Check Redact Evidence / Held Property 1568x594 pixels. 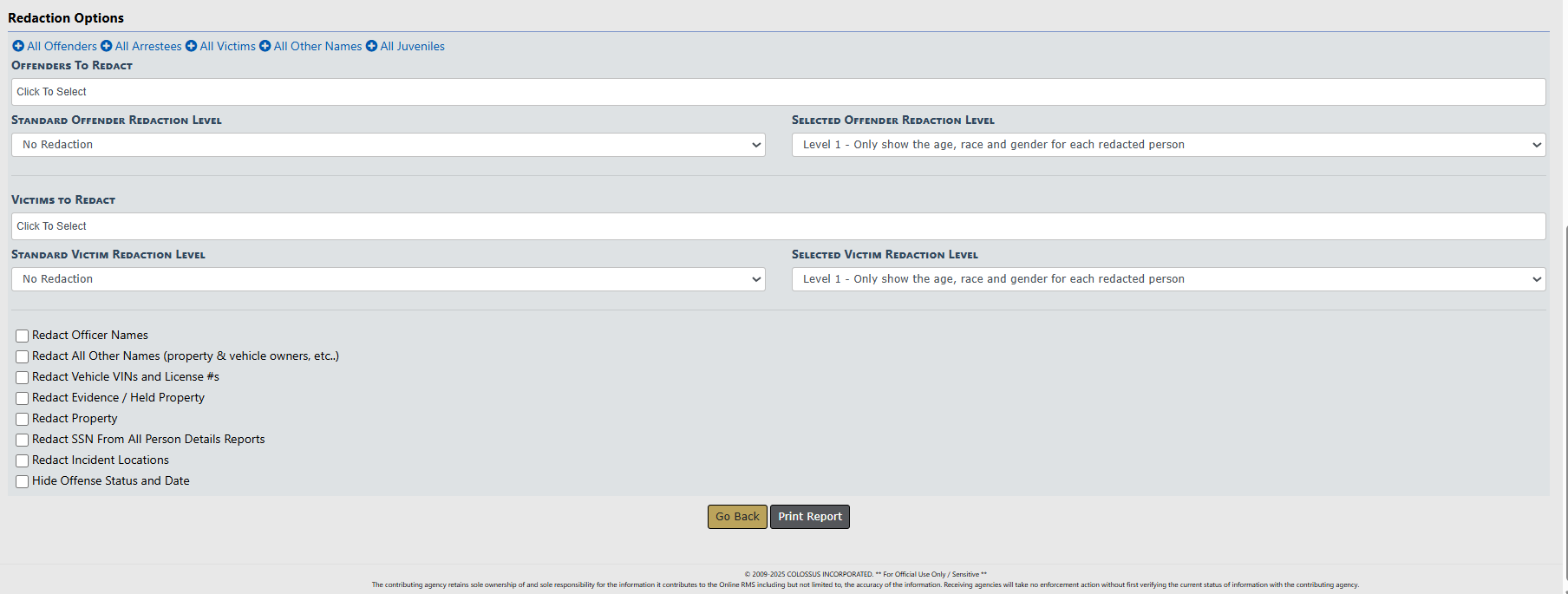click(23, 398)
